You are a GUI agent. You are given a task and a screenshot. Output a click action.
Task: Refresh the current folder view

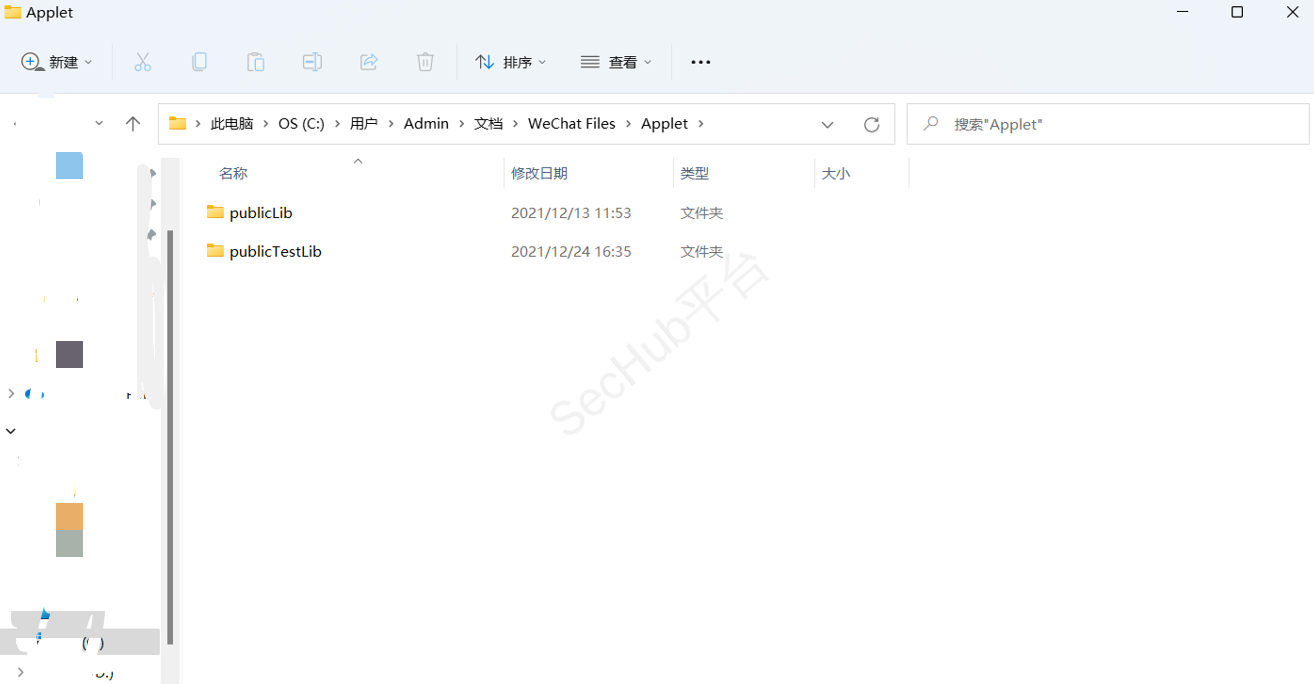(871, 124)
